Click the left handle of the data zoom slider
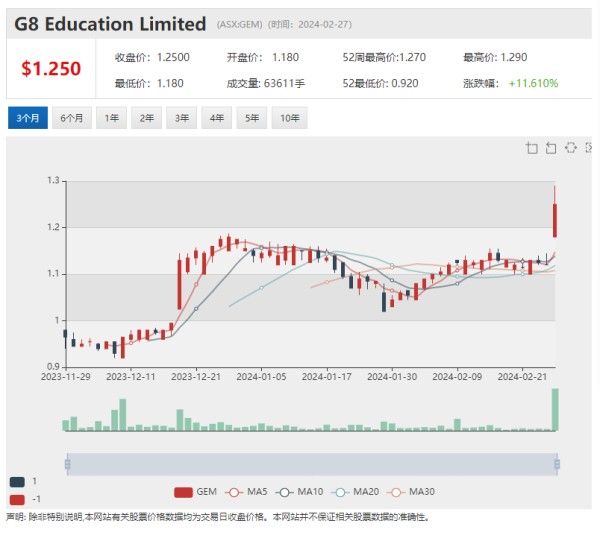Screen dimensions: 600x541 pyautogui.click(x=68, y=464)
